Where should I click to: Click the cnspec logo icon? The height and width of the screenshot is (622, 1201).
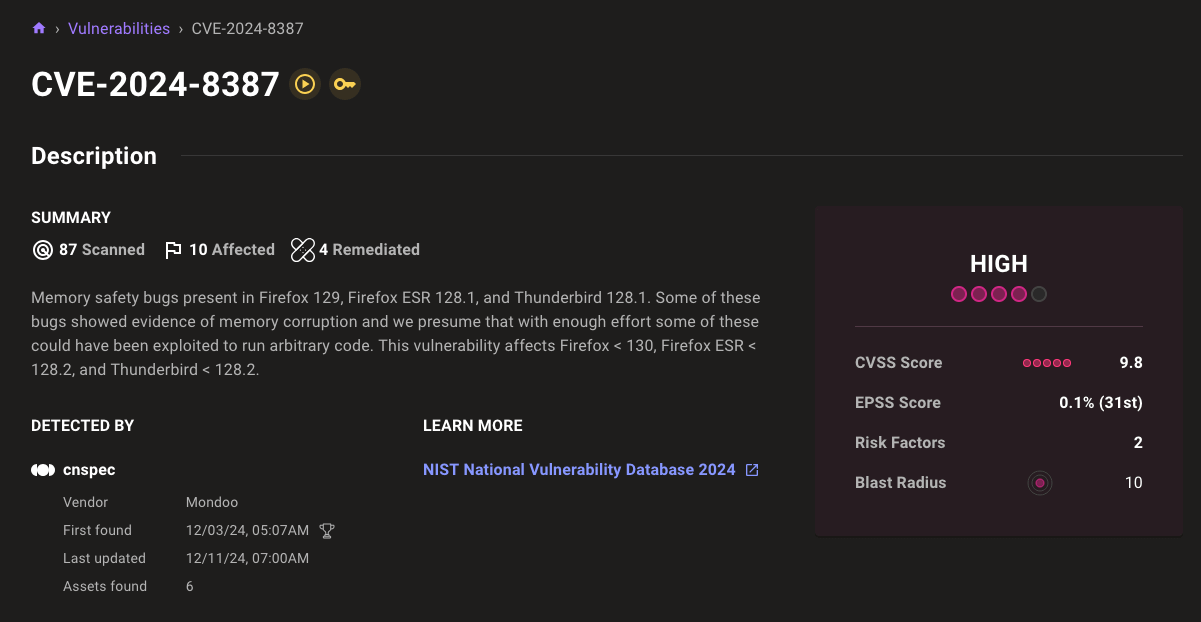43,470
